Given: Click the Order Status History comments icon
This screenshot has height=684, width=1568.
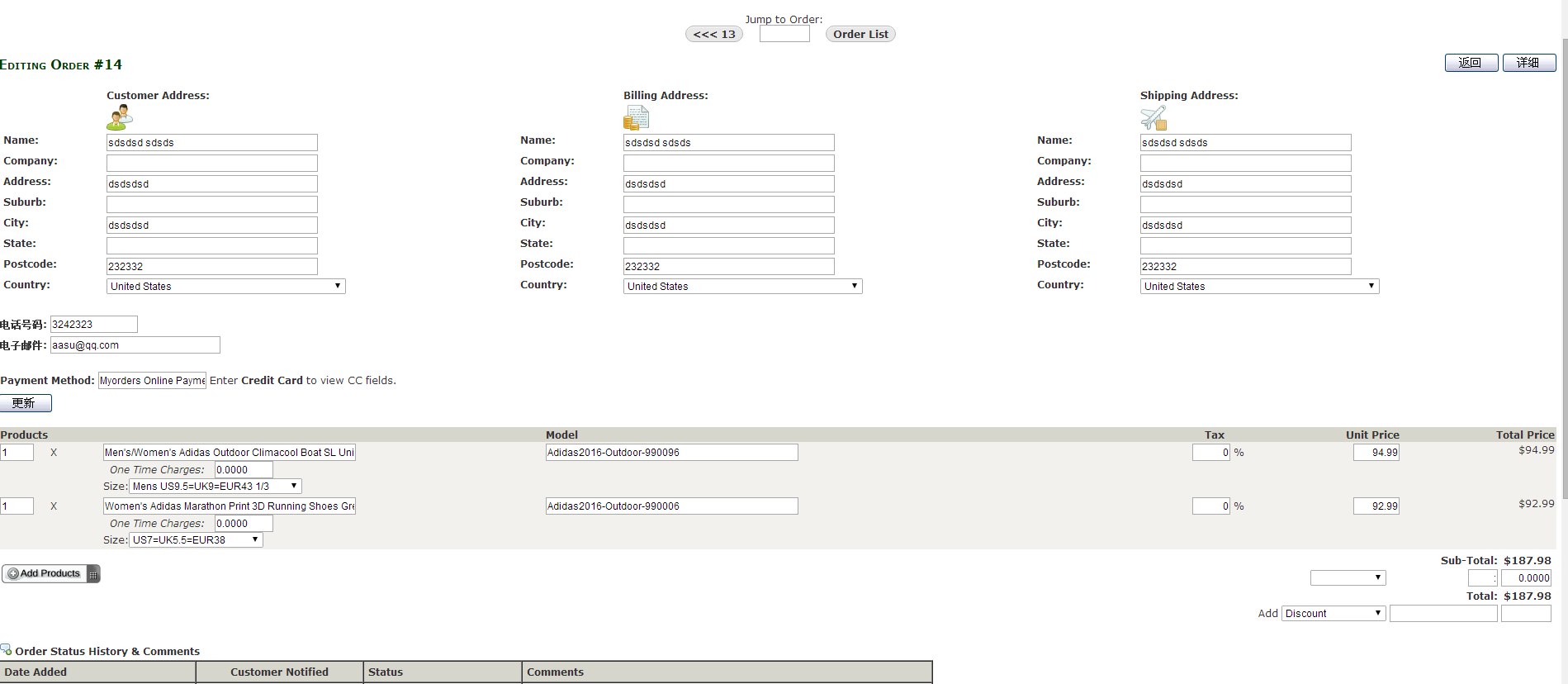Looking at the screenshot, I should pos(6,650).
